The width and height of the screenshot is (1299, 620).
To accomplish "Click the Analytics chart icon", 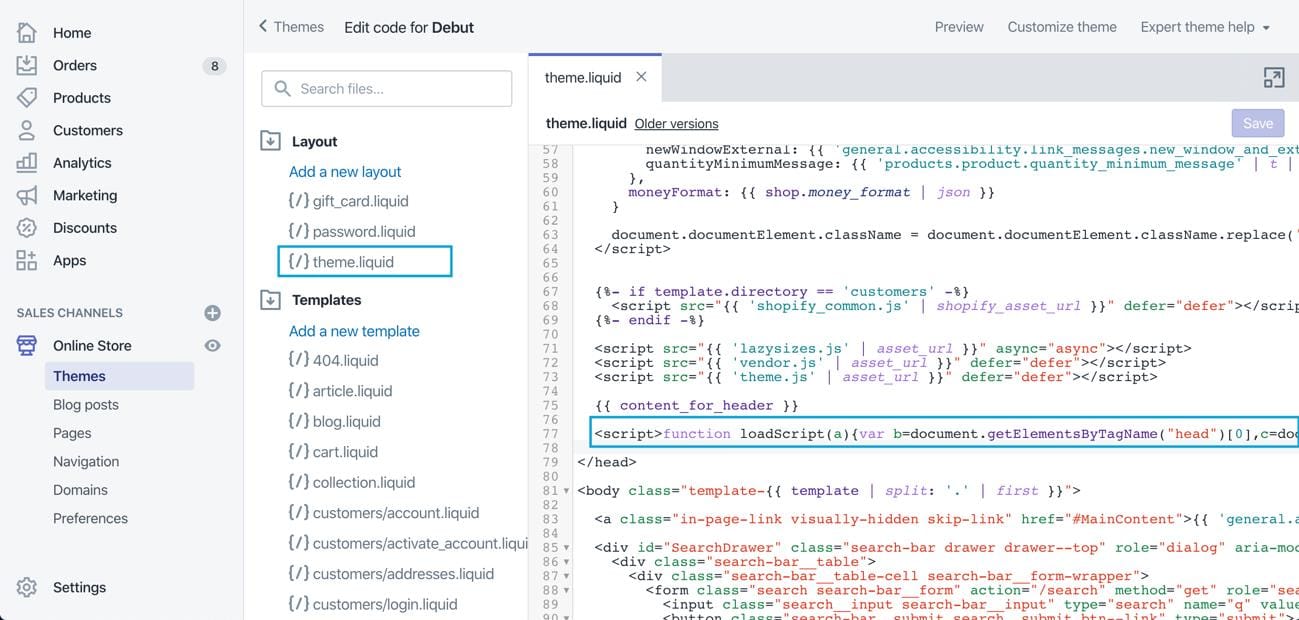I will (27, 163).
